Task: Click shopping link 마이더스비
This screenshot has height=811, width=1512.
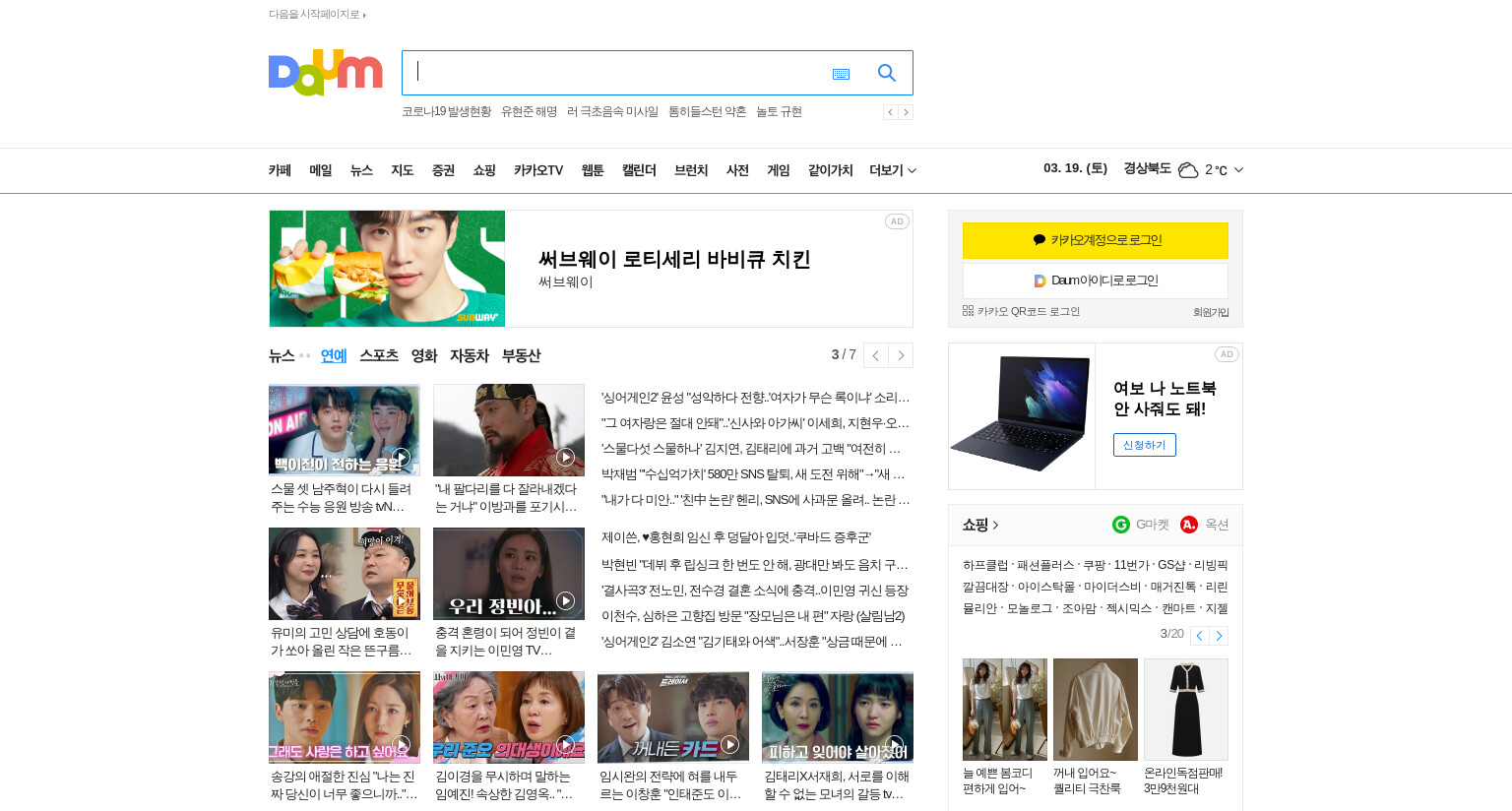Action: [1112, 587]
